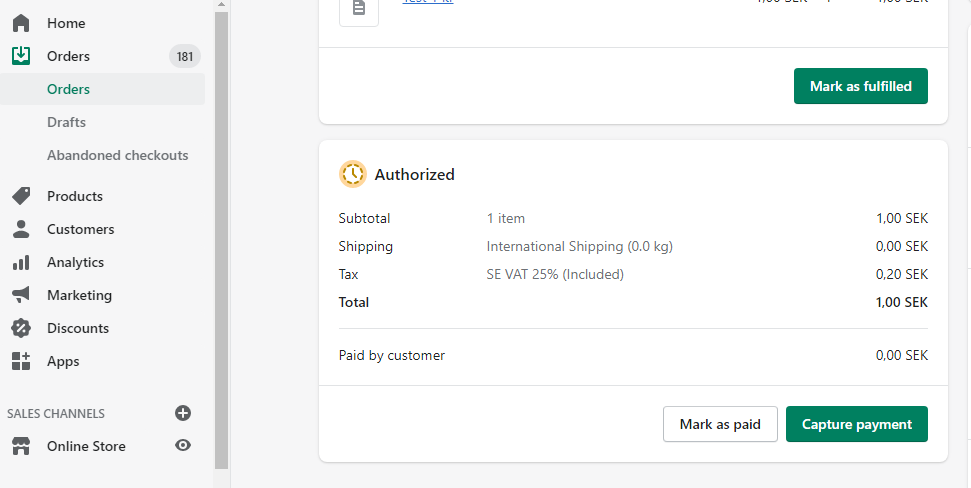Select the Orders sub-item
This screenshot has width=971, height=488.
[102, 89]
